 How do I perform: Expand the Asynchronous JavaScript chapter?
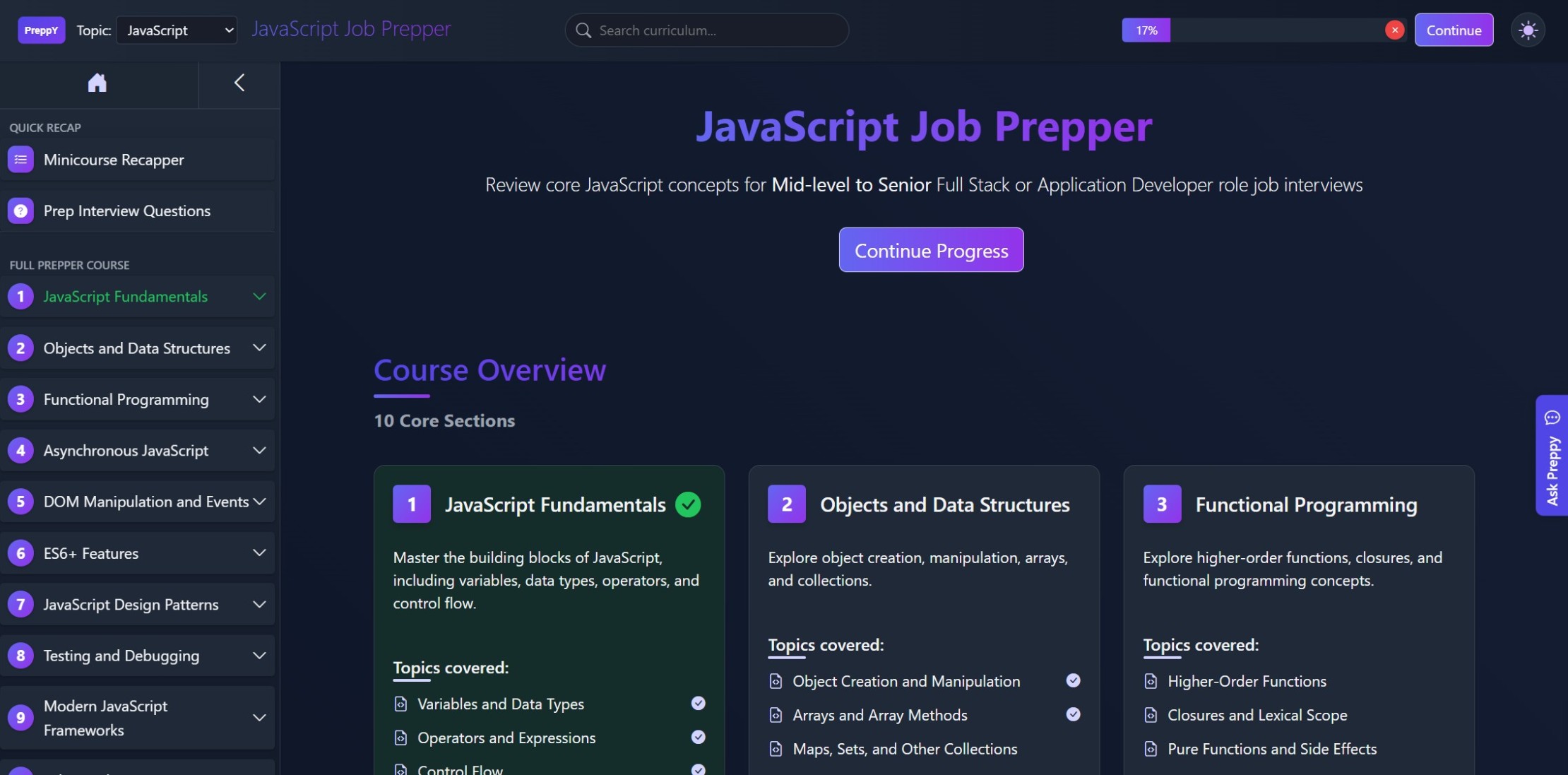coord(259,450)
